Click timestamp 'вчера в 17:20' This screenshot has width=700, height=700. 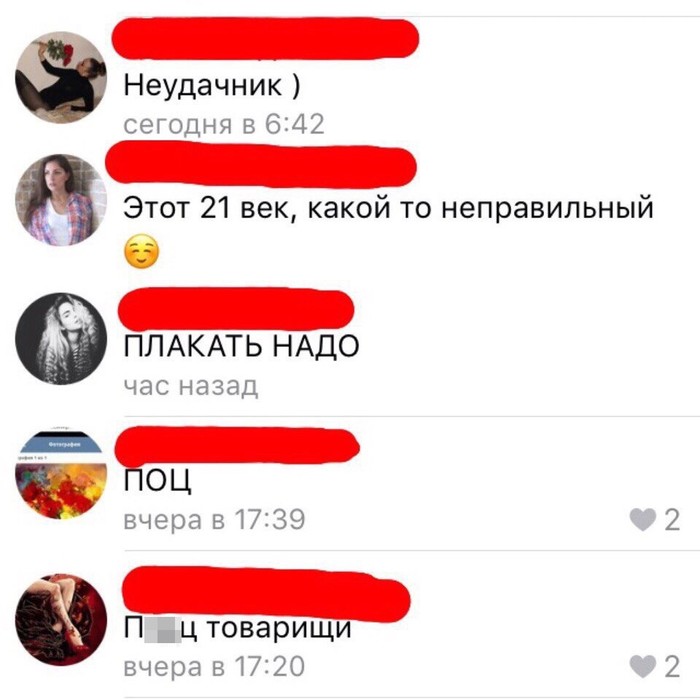(x=214, y=667)
